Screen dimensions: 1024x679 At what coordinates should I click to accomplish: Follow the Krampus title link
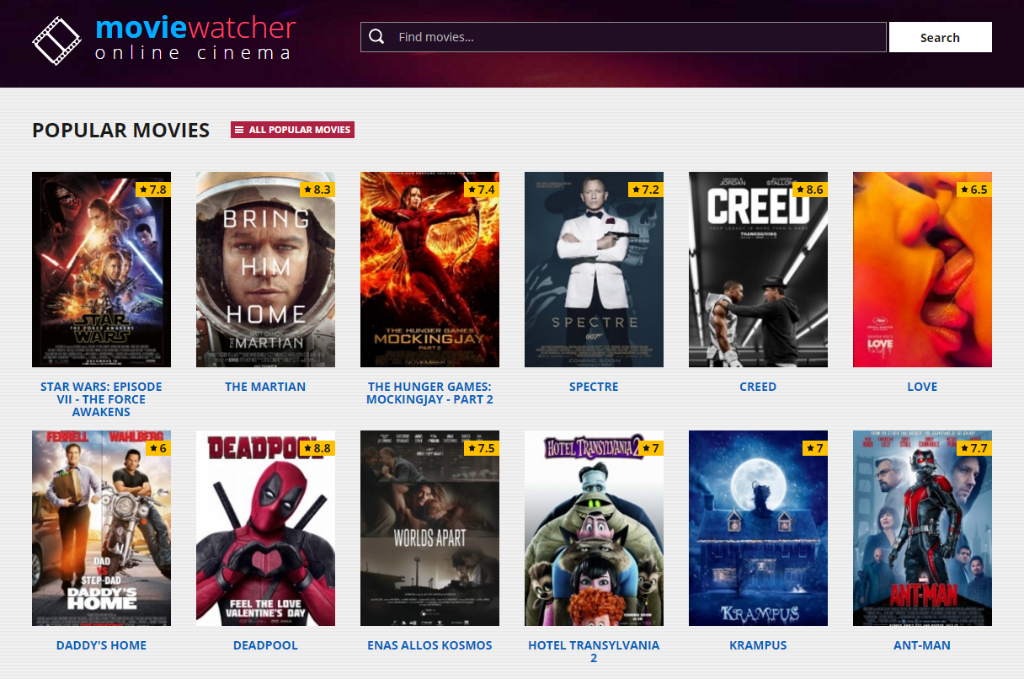[x=758, y=645]
